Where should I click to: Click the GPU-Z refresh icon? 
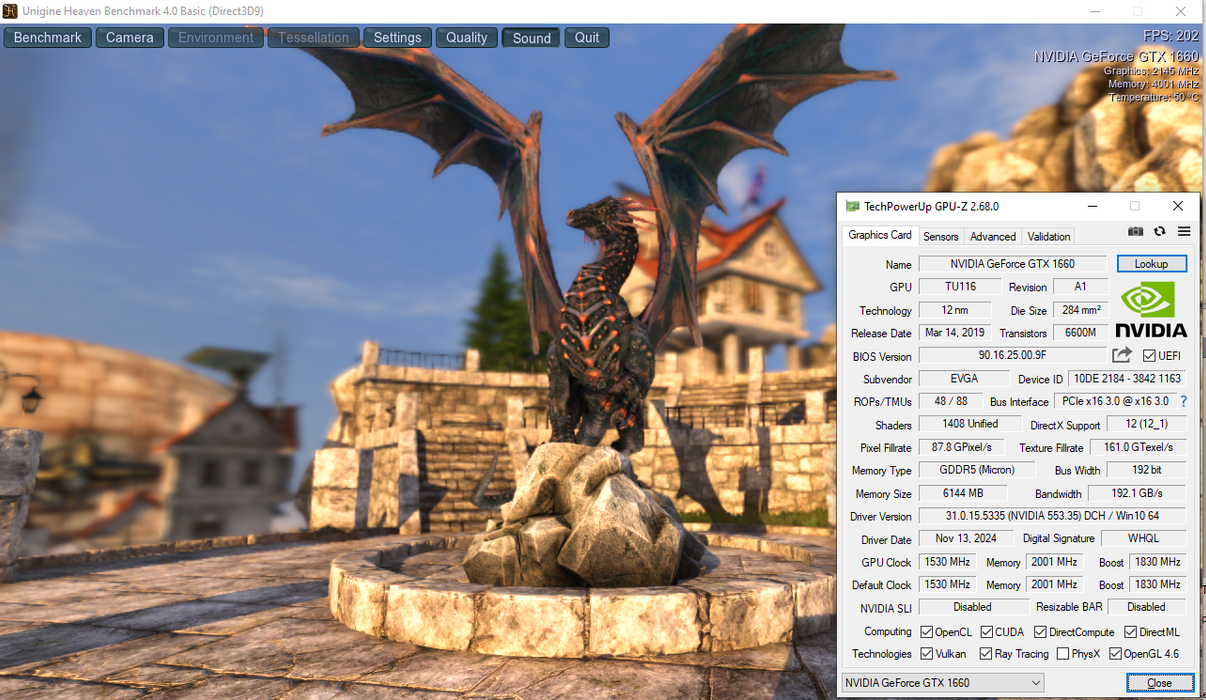click(x=1159, y=232)
